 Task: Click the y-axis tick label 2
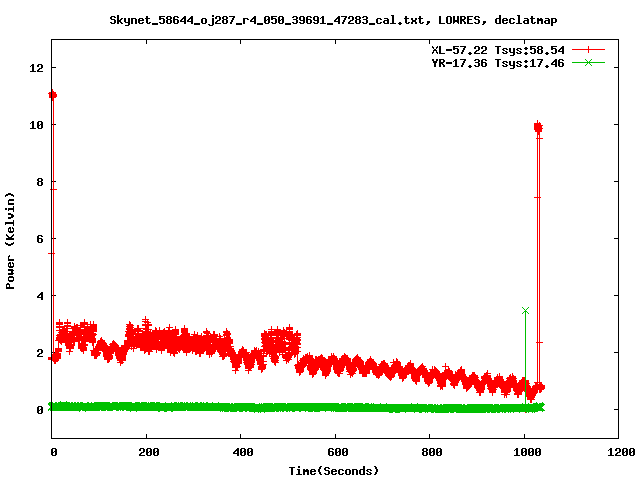(40, 353)
